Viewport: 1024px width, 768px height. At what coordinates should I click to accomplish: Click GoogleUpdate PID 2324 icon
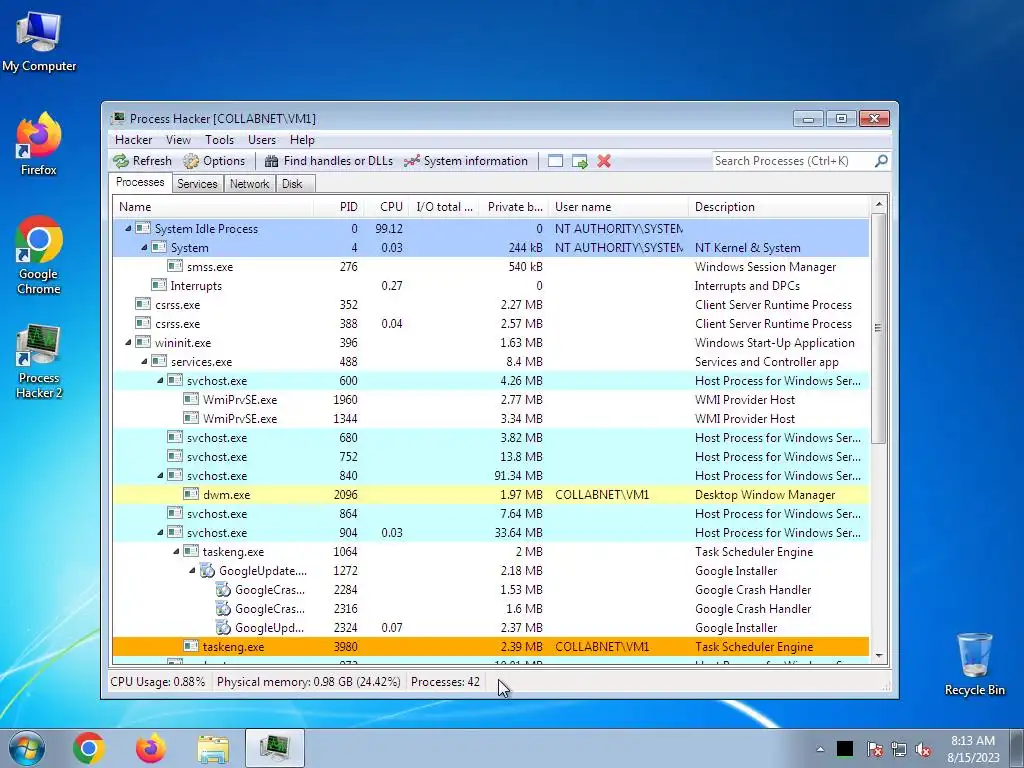223,628
